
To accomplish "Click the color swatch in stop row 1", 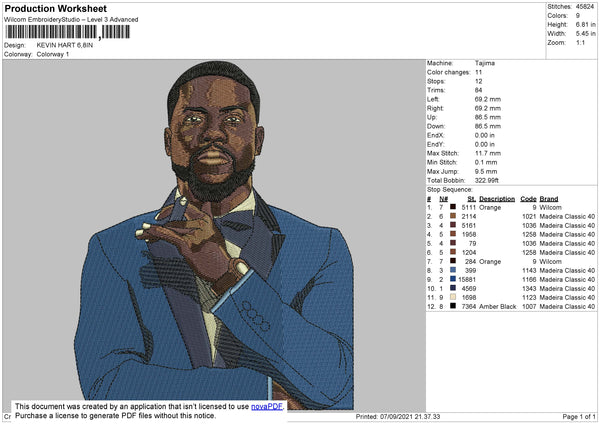I will point(453,207).
